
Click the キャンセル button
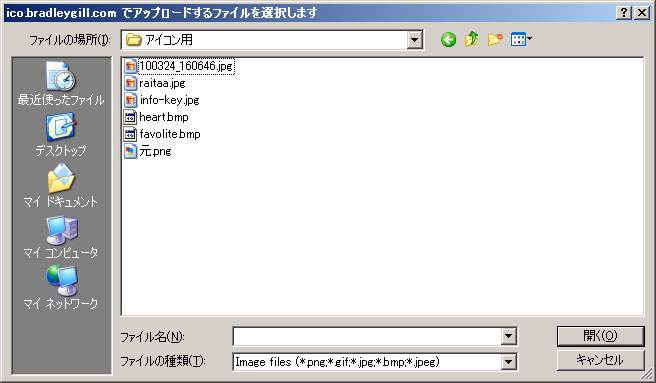(x=600, y=360)
